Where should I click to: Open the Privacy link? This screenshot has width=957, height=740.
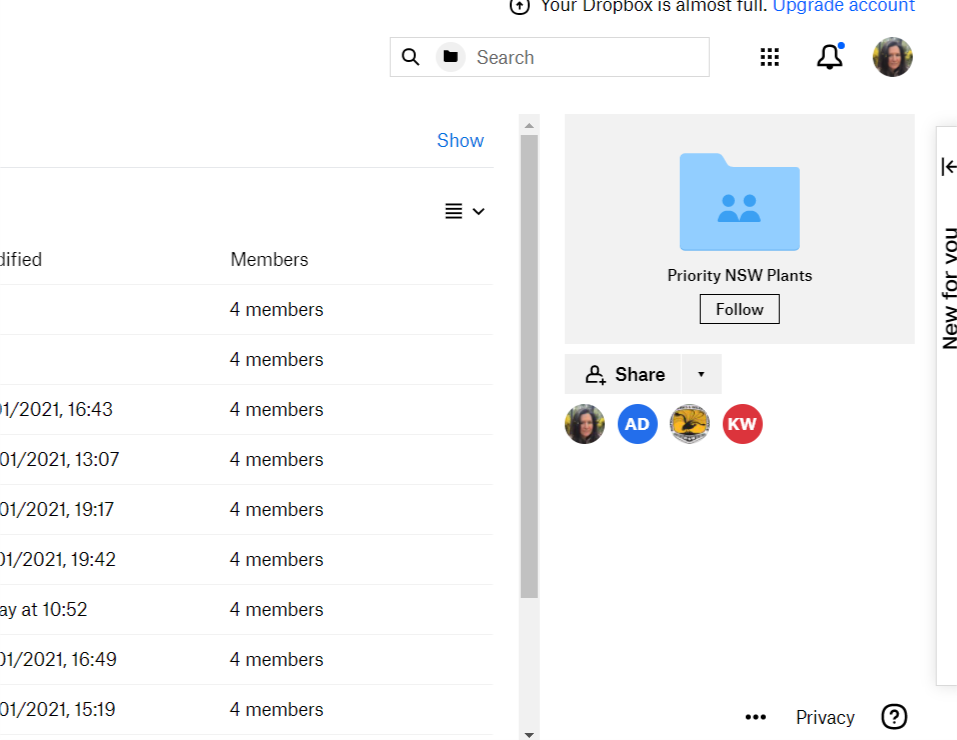click(x=824, y=717)
